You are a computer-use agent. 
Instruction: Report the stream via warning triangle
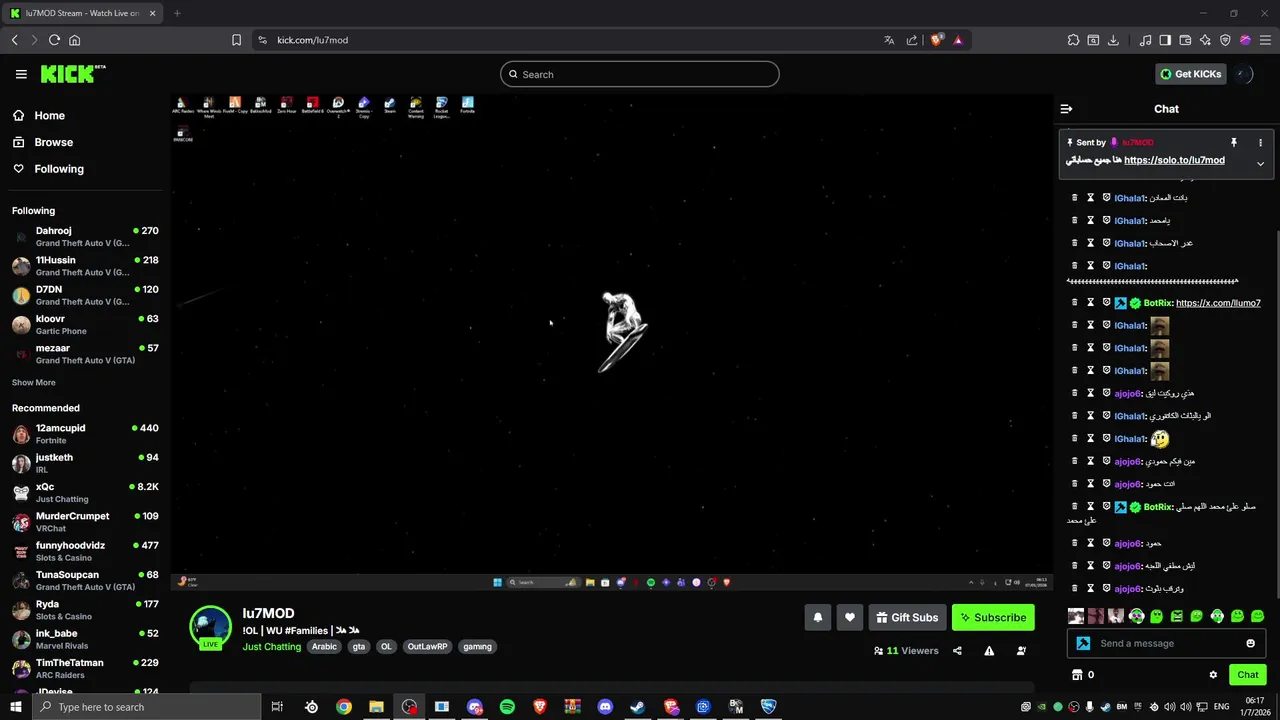click(x=989, y=651)
